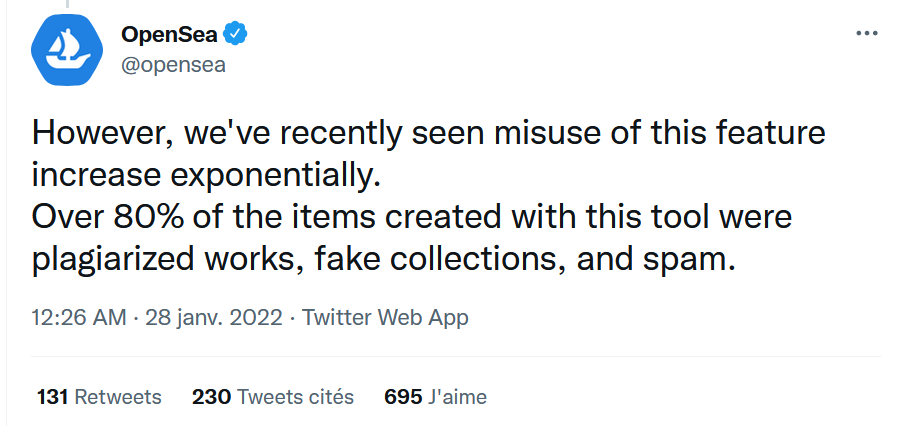Open the Twitter Web App source link
Screen dimensions: 903x426
pyautogui.click(x=385, y=318)
